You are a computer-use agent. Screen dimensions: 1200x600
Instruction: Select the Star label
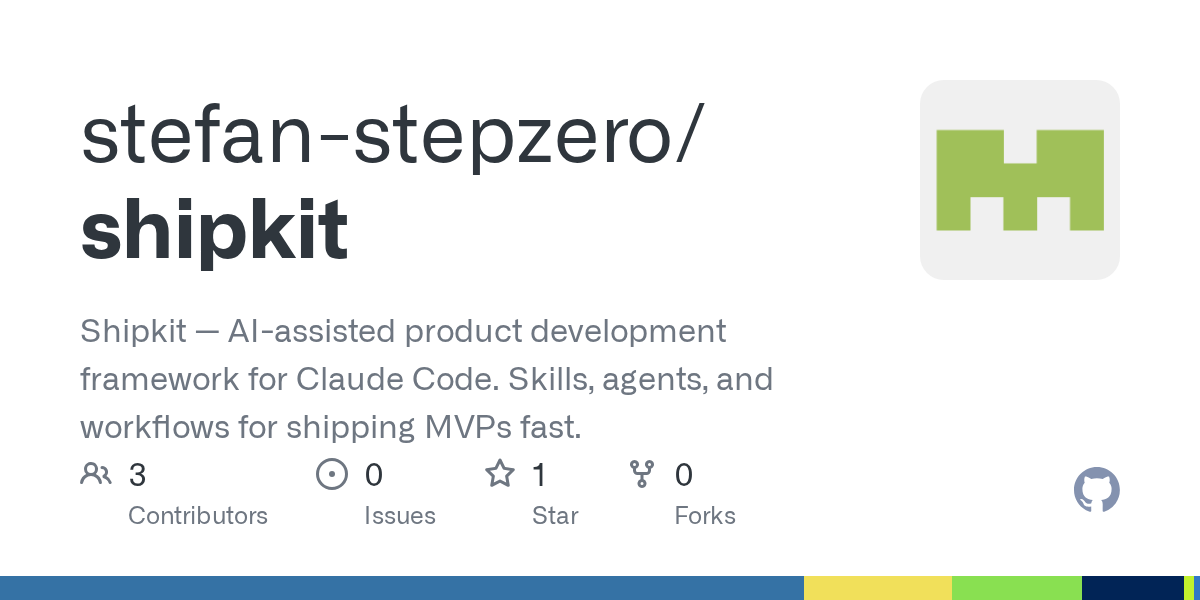pos(555,516)
